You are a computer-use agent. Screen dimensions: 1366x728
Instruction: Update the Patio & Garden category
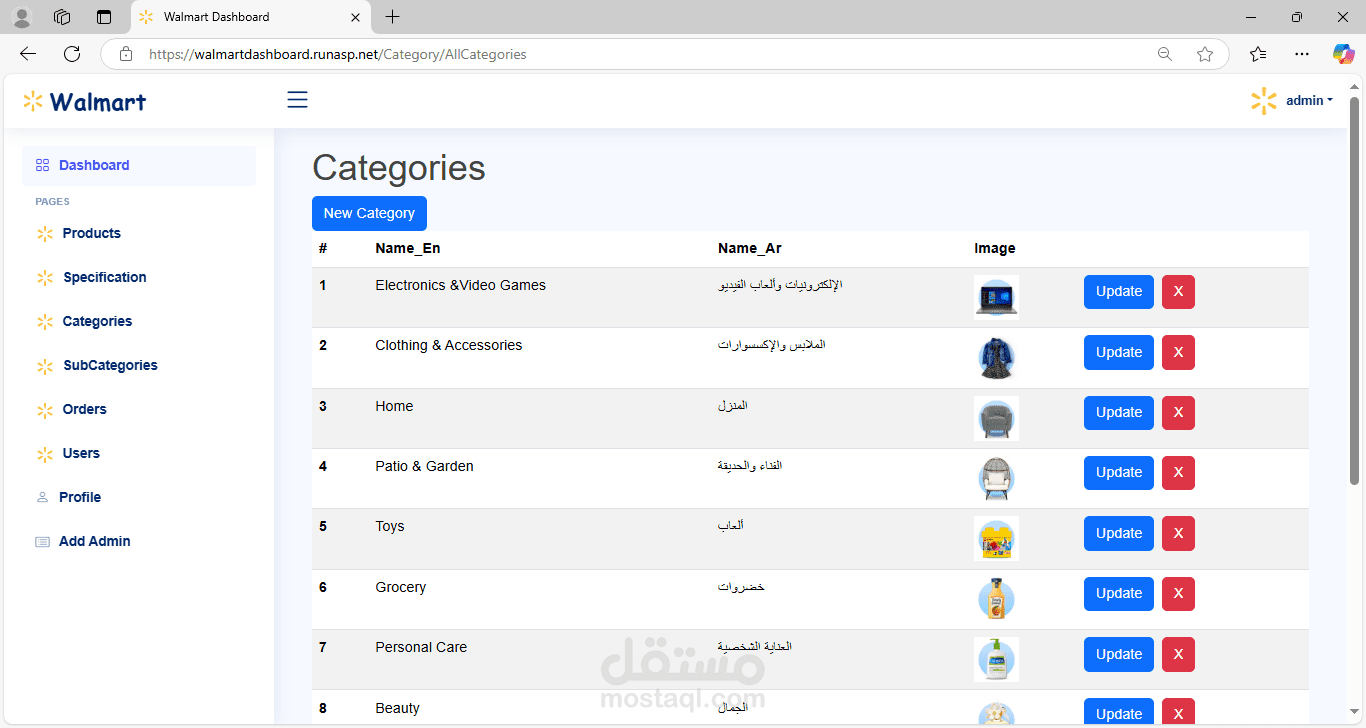(x=1119, y=473)
